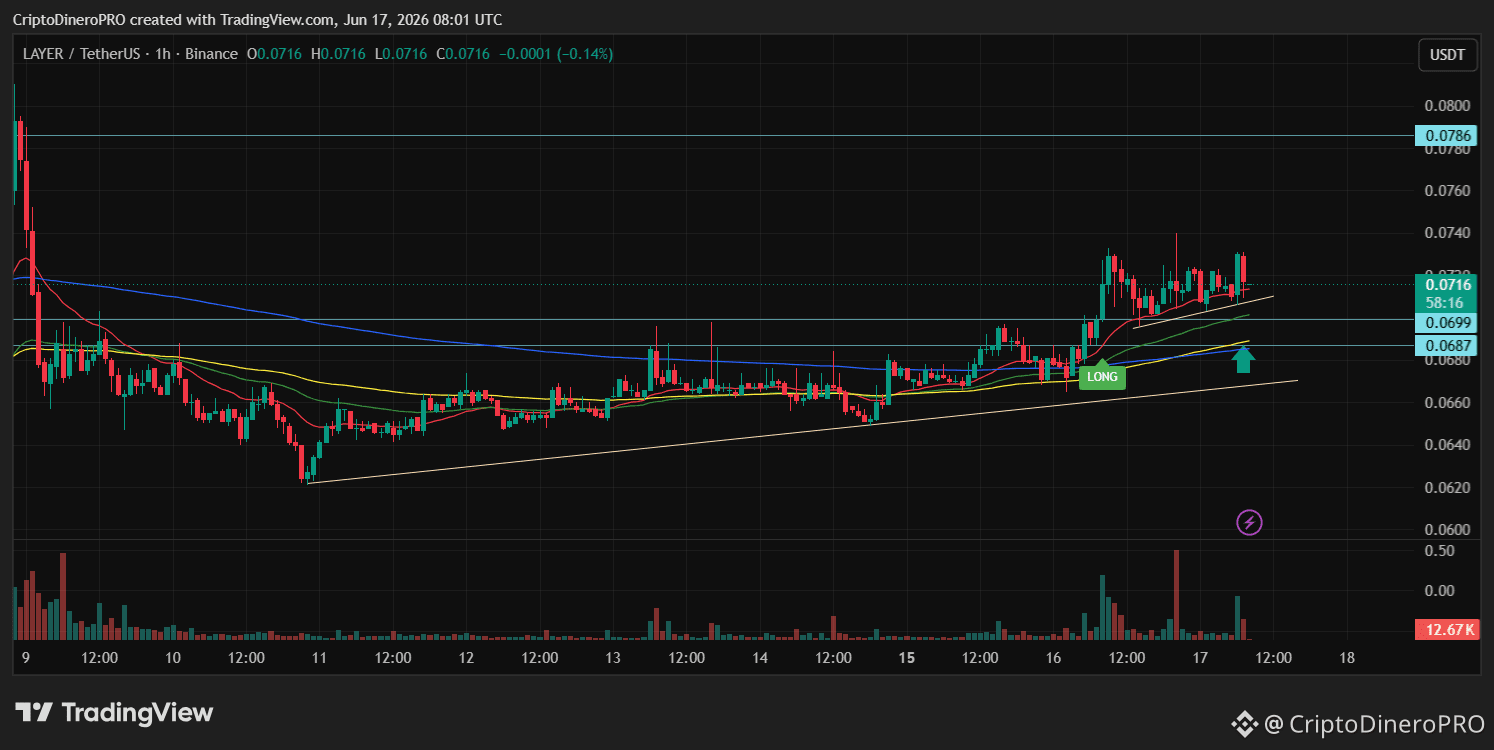The image size is (1494, 750).
Task: Click the USDT currency button
Action: click(1448, 55)
